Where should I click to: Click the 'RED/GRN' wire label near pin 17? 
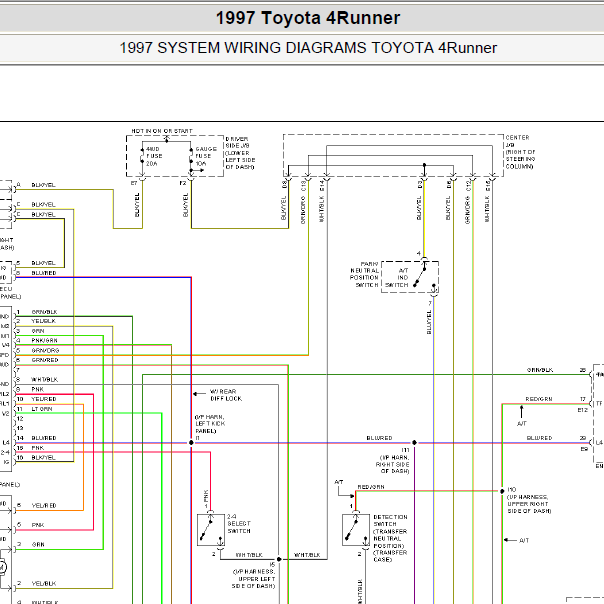539,399
